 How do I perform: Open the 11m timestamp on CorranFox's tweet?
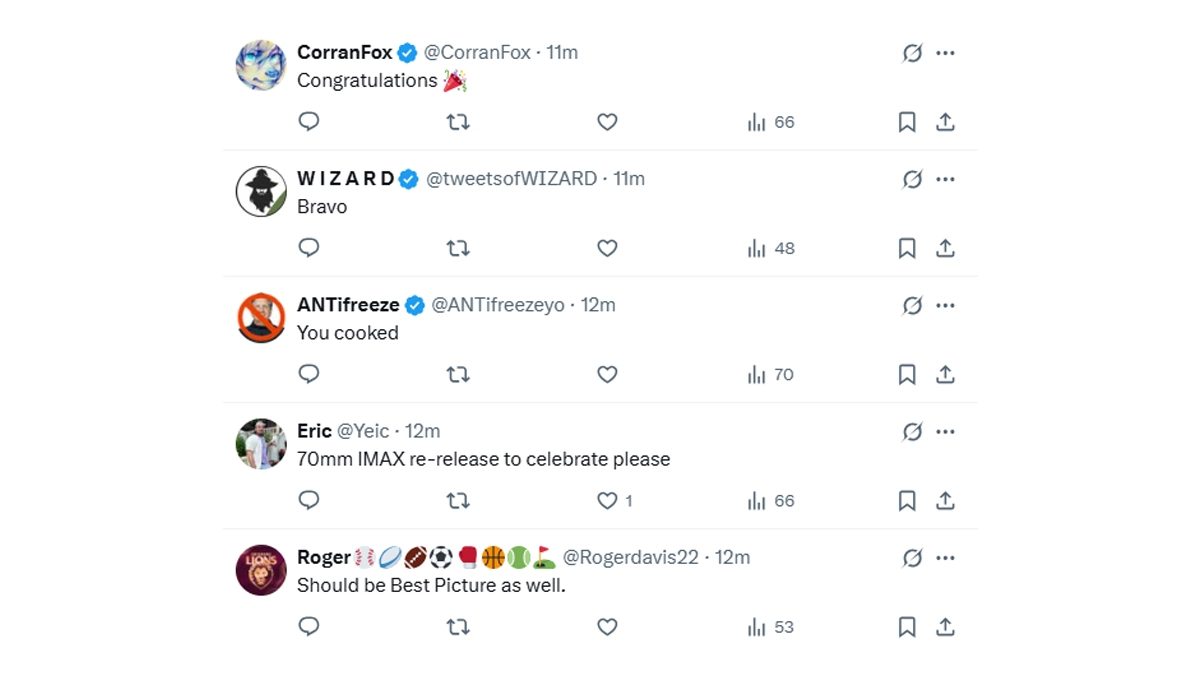pos(562,52)
